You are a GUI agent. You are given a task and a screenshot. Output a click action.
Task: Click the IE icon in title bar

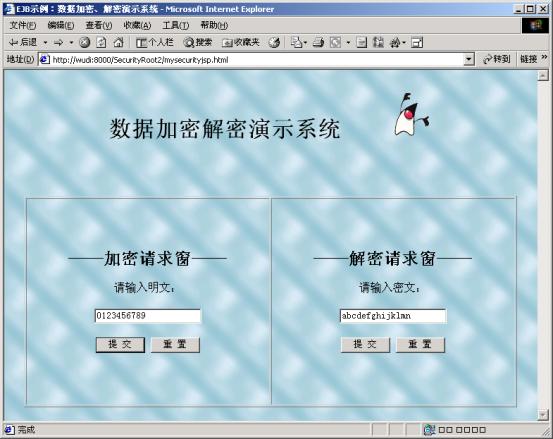point(10,9)
